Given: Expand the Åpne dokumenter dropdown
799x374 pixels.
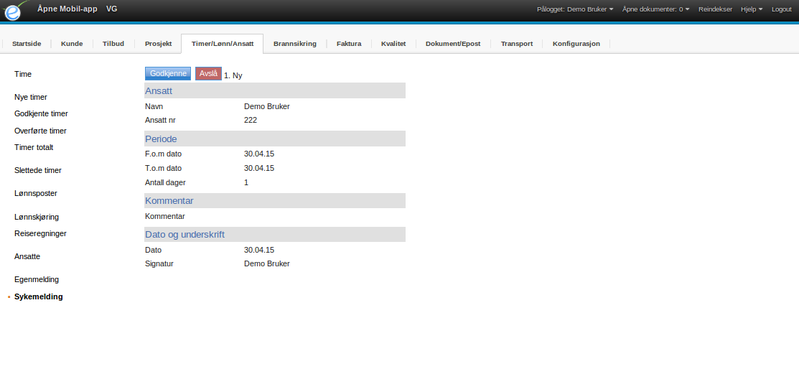Looking at the screenshot, I should coord(655,9).
